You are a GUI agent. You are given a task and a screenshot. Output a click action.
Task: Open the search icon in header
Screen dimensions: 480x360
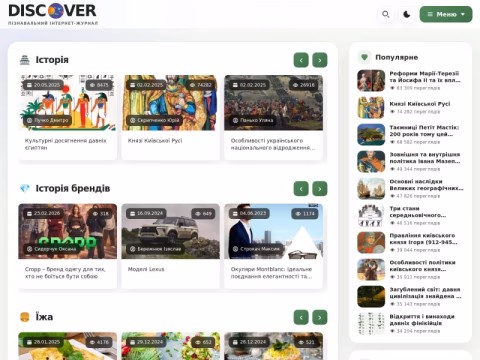tap(386, 14)
